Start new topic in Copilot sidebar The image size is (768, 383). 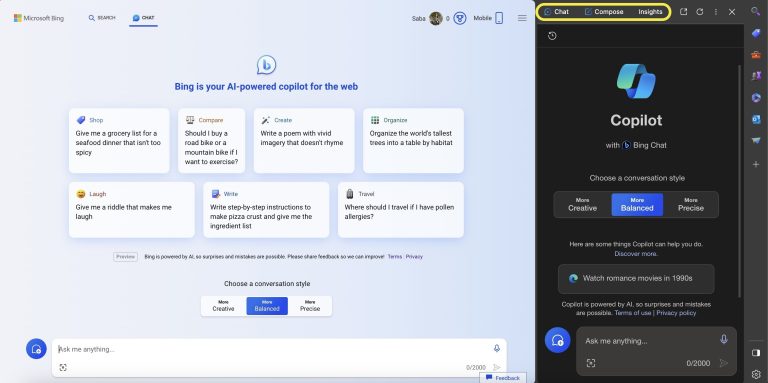pyautogui.click(x=557, y=340)
